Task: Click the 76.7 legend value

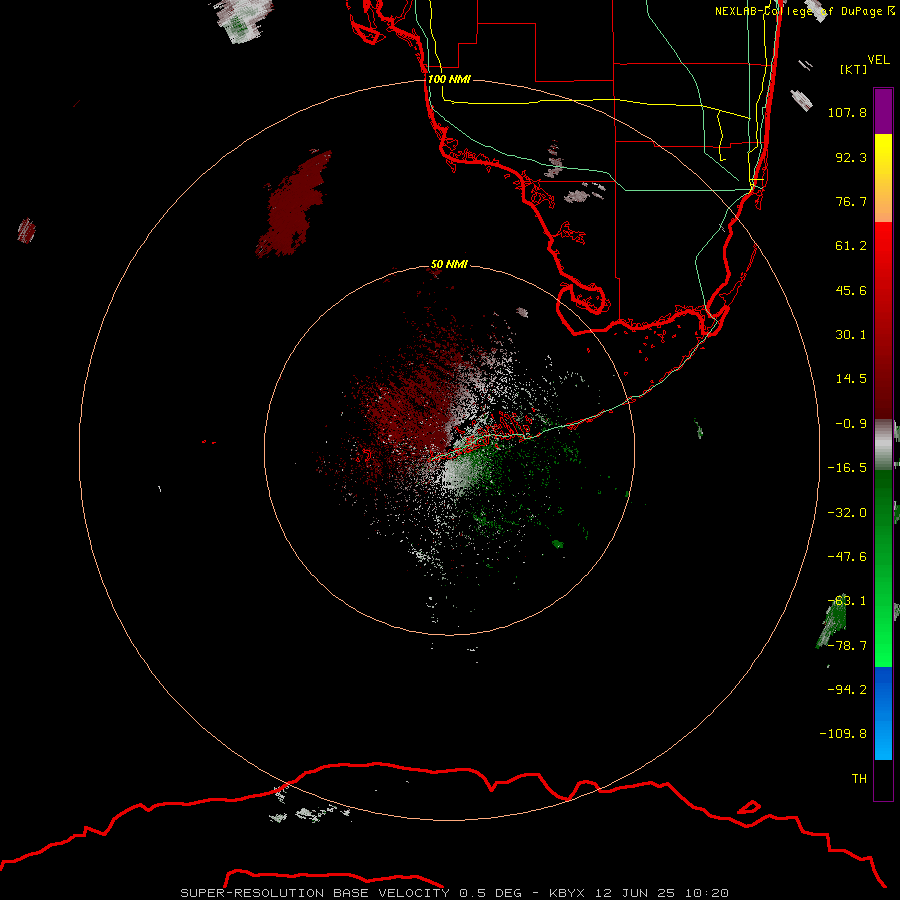Action: pyautogui.click(x=851, y=201)
